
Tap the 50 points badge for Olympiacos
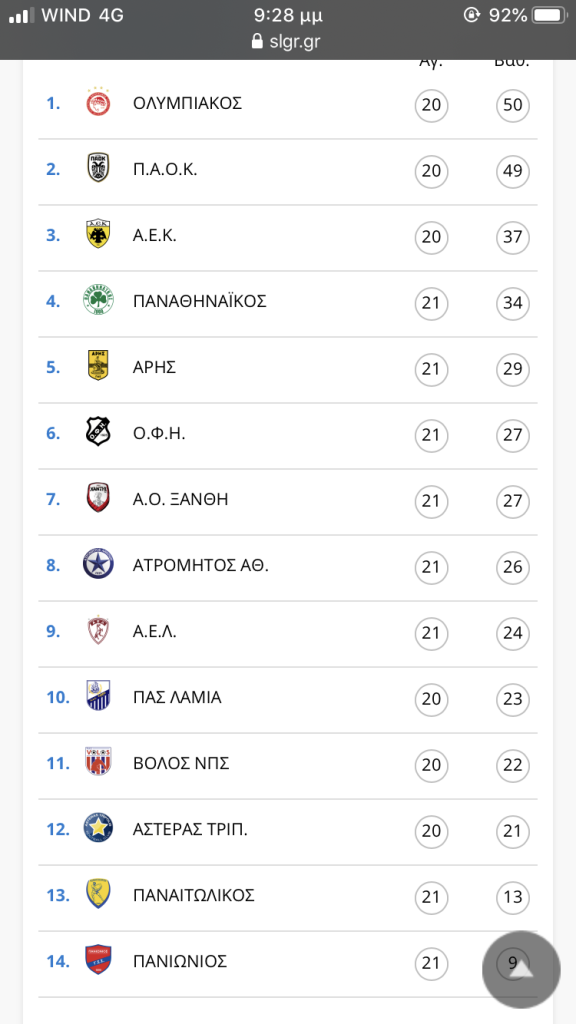(513, 104)
